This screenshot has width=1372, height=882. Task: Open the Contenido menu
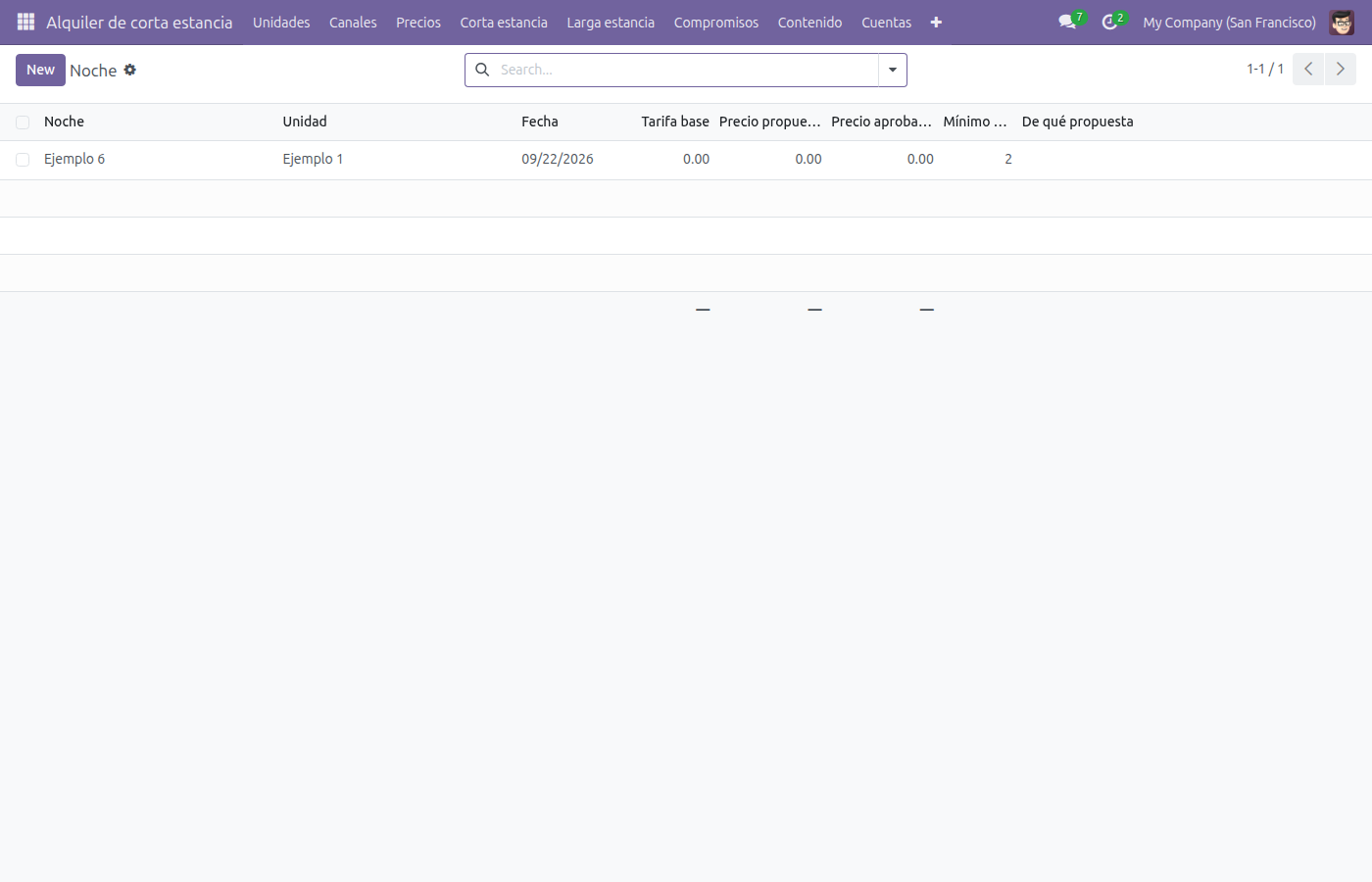click(810, 23)
